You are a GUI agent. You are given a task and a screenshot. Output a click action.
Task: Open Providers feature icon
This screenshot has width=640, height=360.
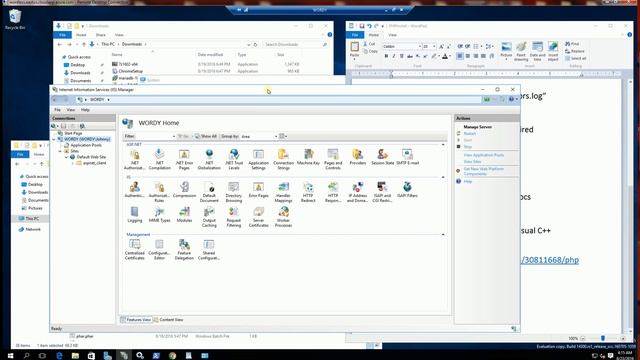(358, 157)
